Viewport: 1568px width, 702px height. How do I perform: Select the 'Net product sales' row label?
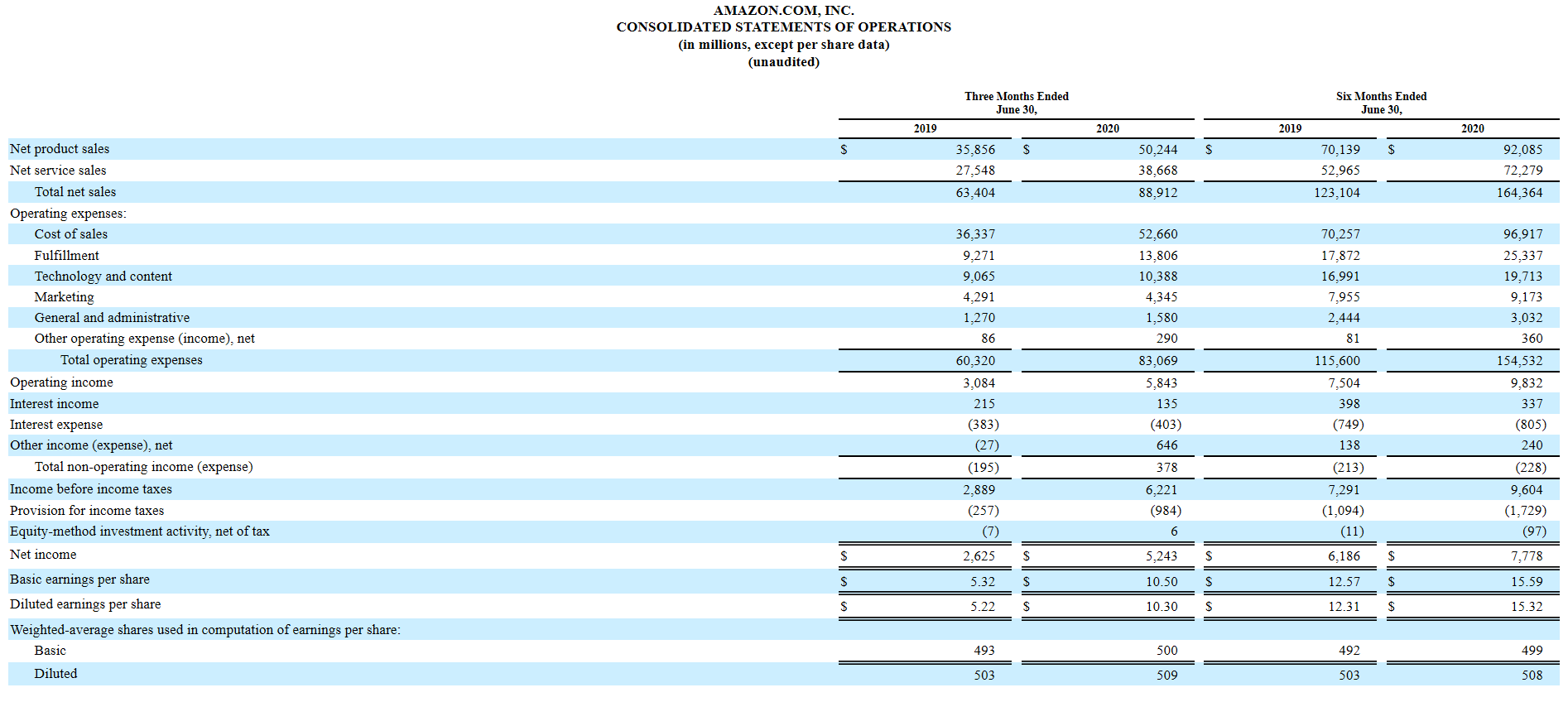tap(60, 149)
